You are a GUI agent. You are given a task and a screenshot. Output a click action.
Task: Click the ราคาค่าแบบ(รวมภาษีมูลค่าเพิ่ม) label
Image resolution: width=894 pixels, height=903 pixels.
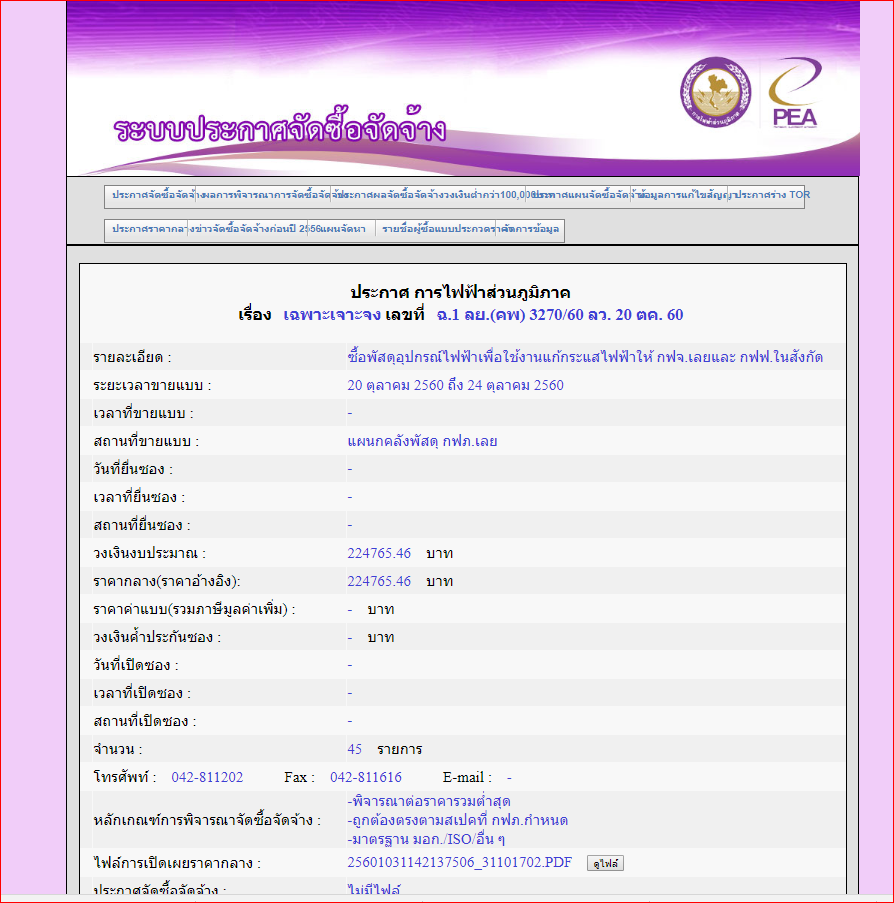pyautogui.click(x=194, y=609)
